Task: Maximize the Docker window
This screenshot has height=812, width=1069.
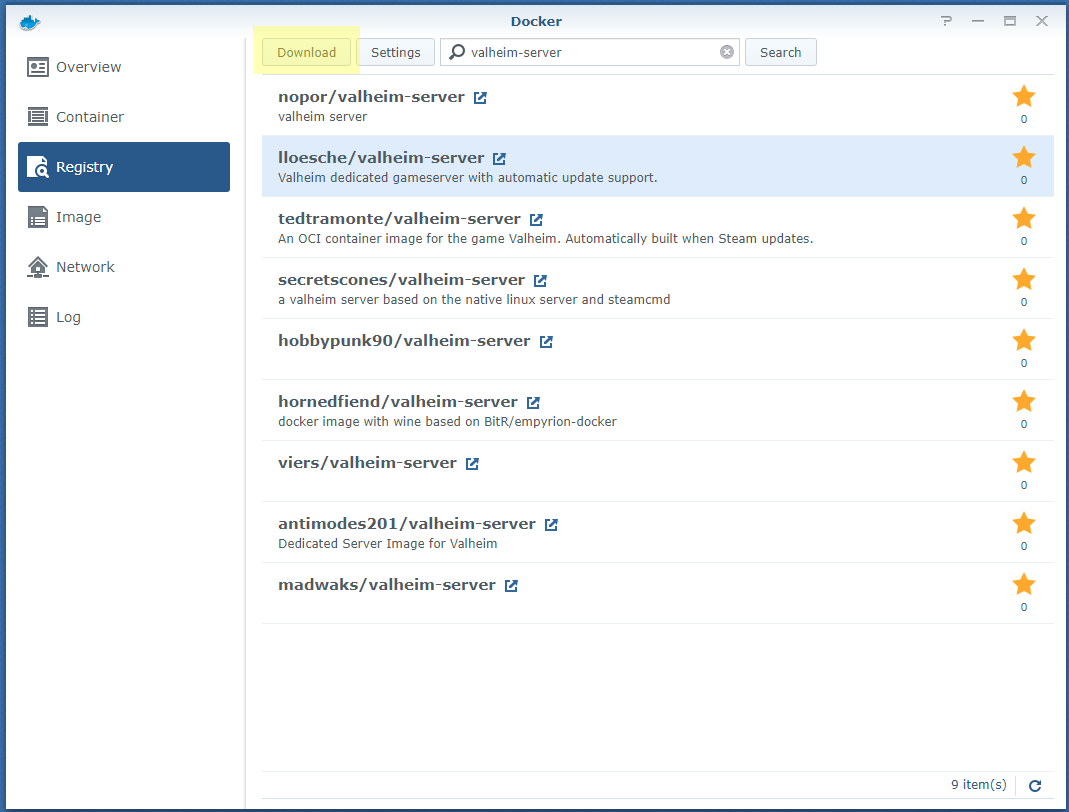Action: click(1010, 21)
